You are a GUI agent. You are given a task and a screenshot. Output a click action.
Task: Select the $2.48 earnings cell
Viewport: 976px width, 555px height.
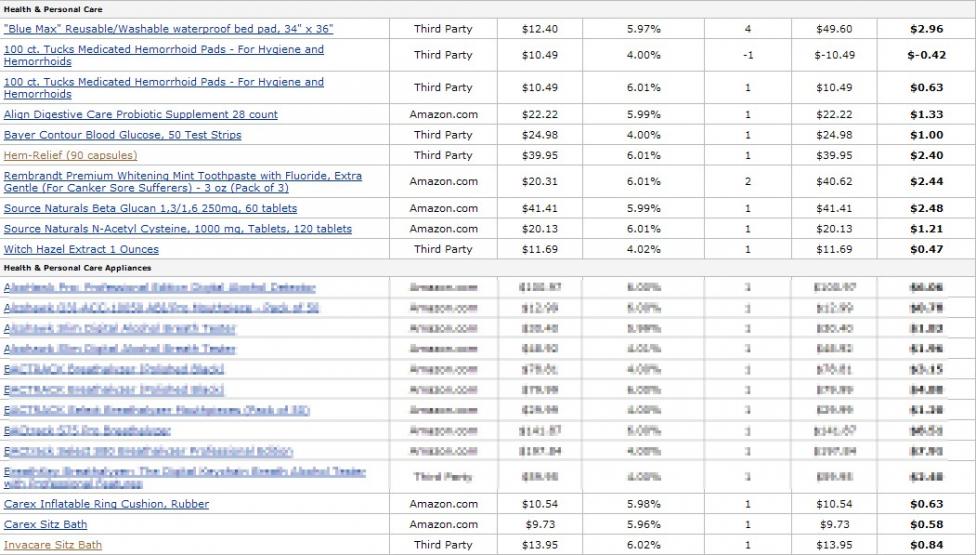(926, 208)
